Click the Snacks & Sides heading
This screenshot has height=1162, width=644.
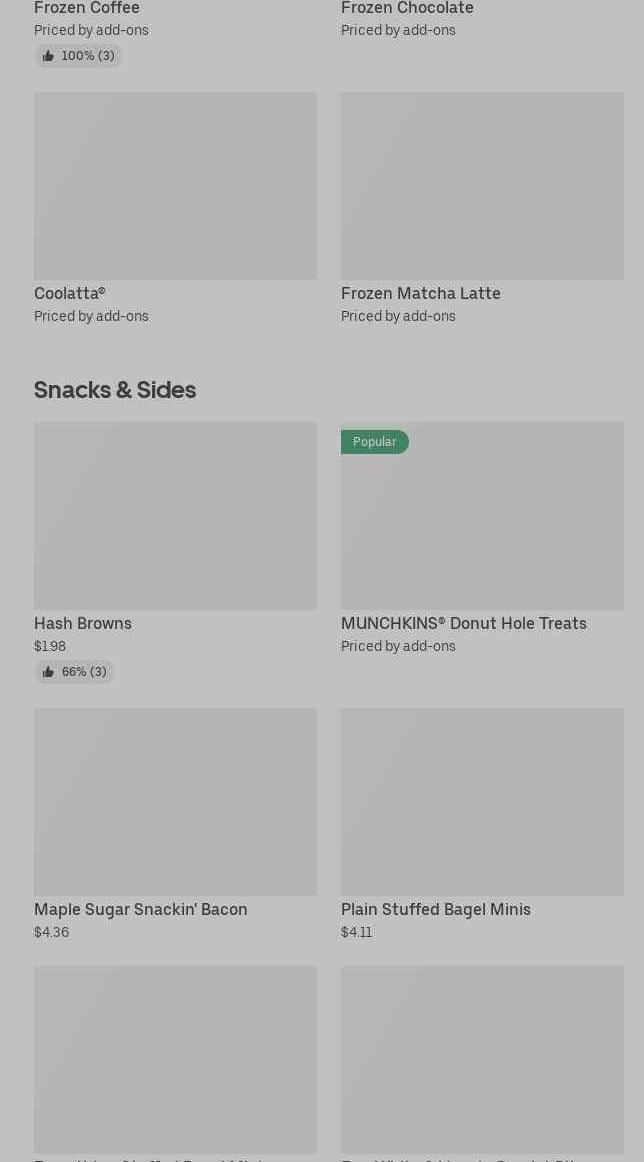115,390
